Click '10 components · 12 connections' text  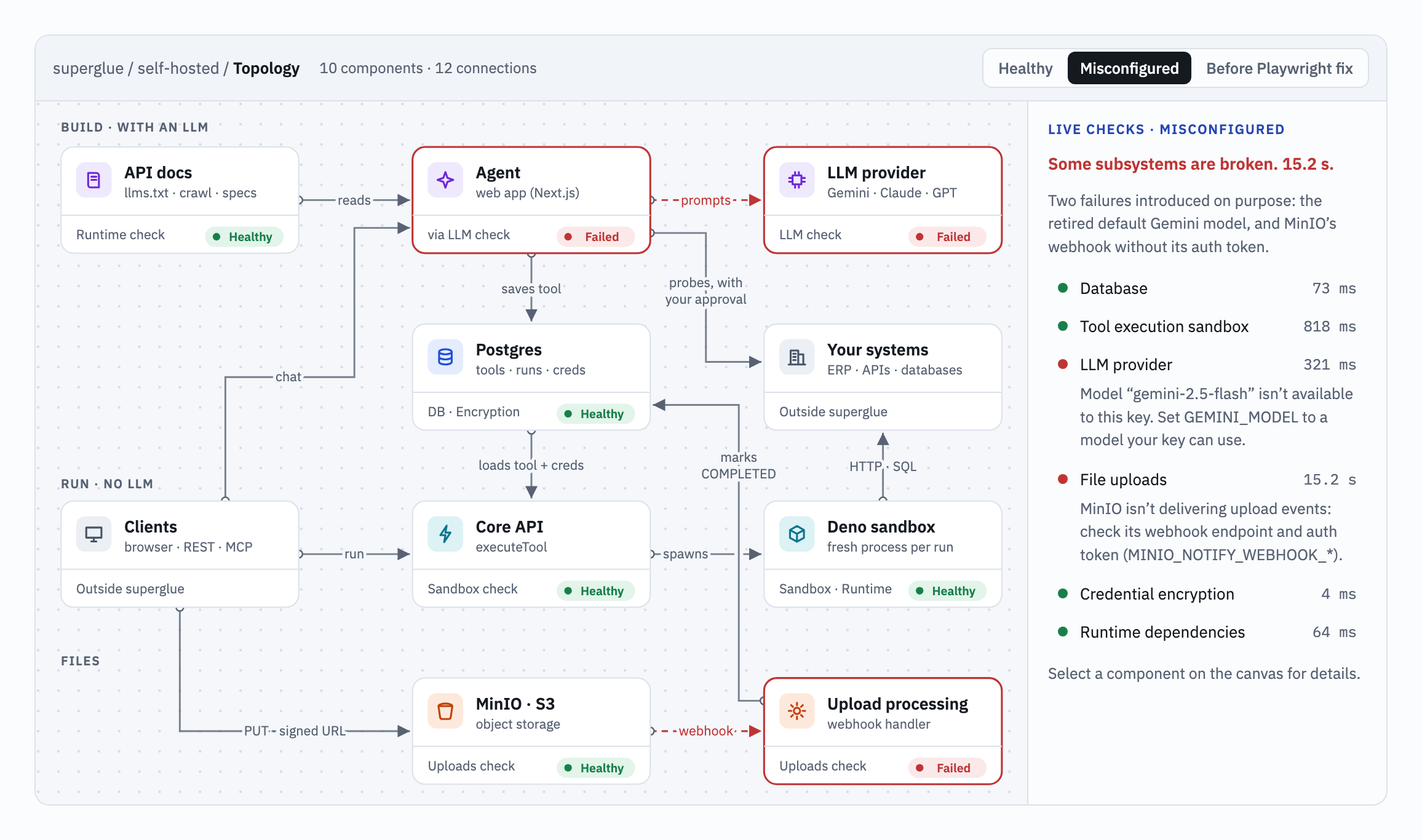pyautogui.click(x=428, y=68)
